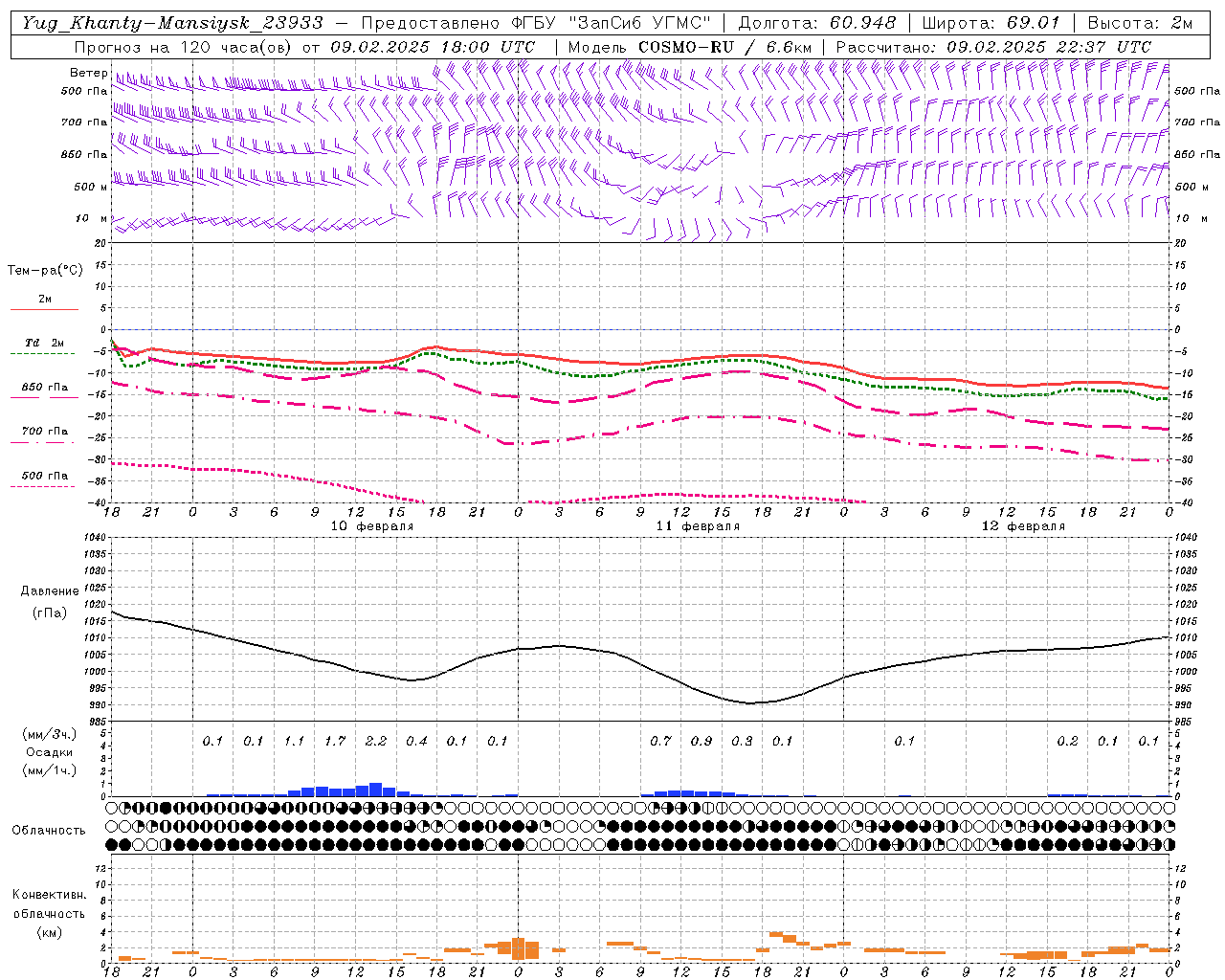
Task: Click the 700 гПа temperature legend dash-dot line
Action: point(44,442)
